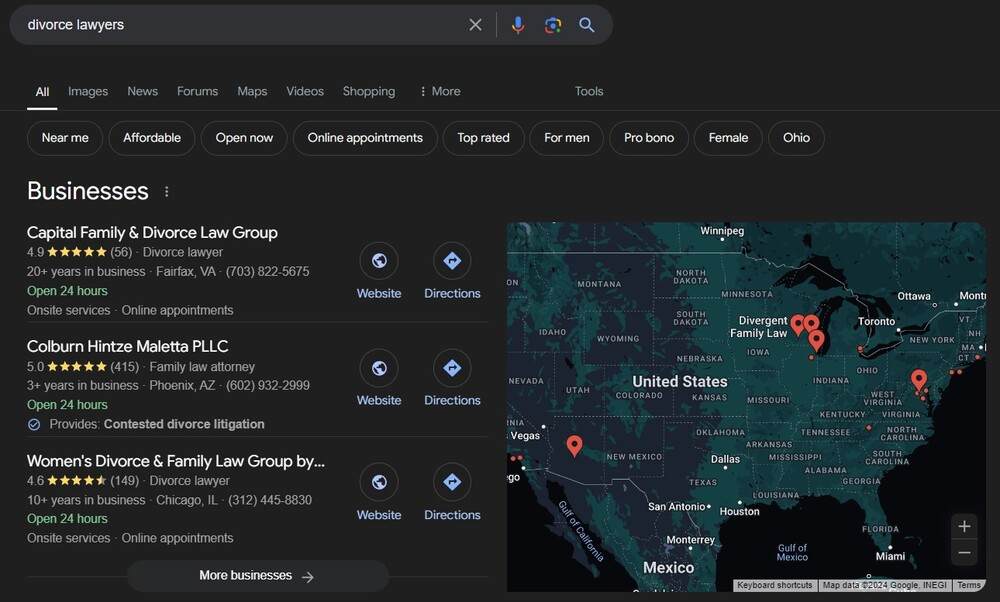1000x602 pixels.
Task: Open Women's Divorce & Family Law Group website icon
Action: [x=379, y=482]
